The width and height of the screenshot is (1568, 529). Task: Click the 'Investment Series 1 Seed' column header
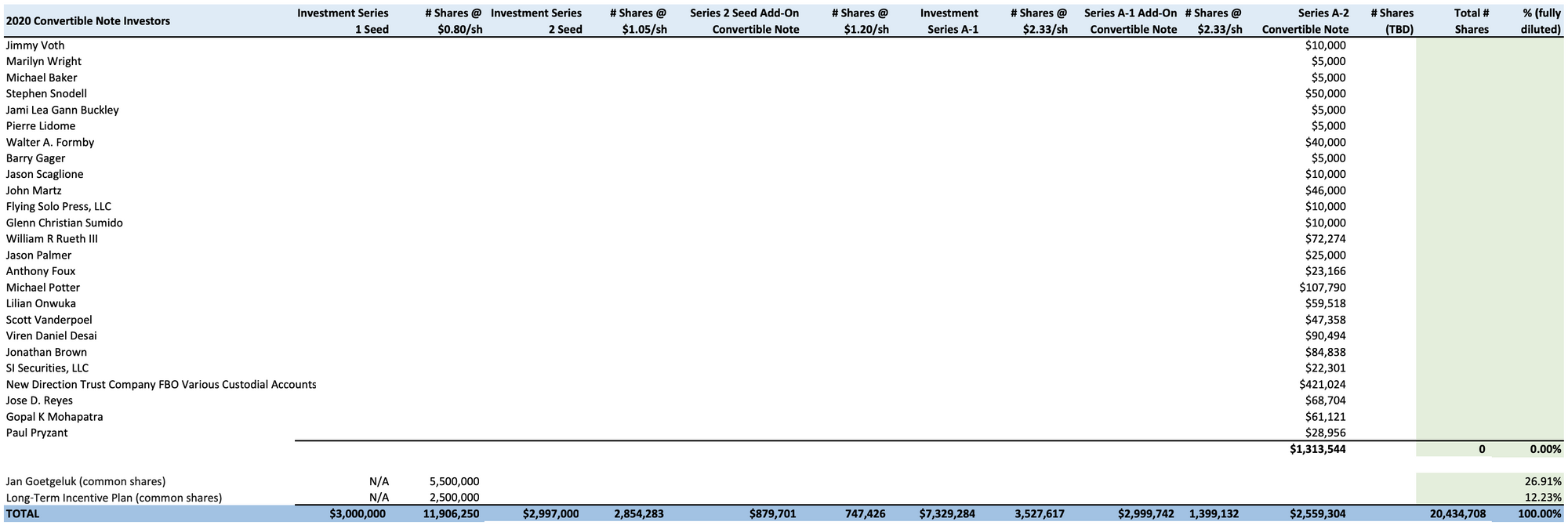click(x=343, y=21)
